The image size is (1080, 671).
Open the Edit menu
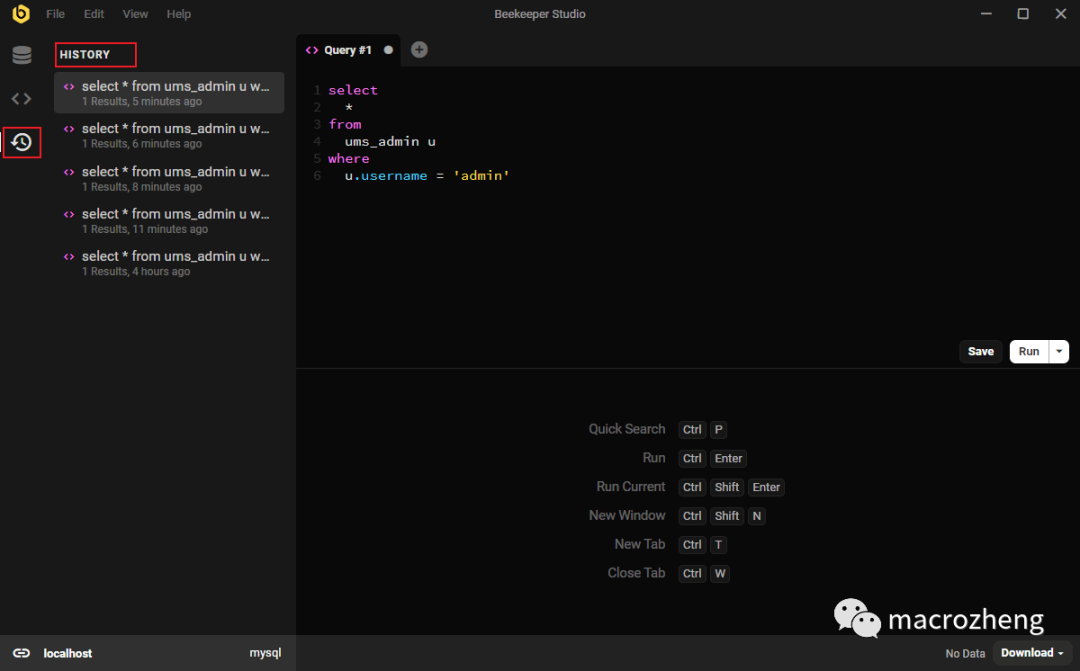[x=94, y=14]
